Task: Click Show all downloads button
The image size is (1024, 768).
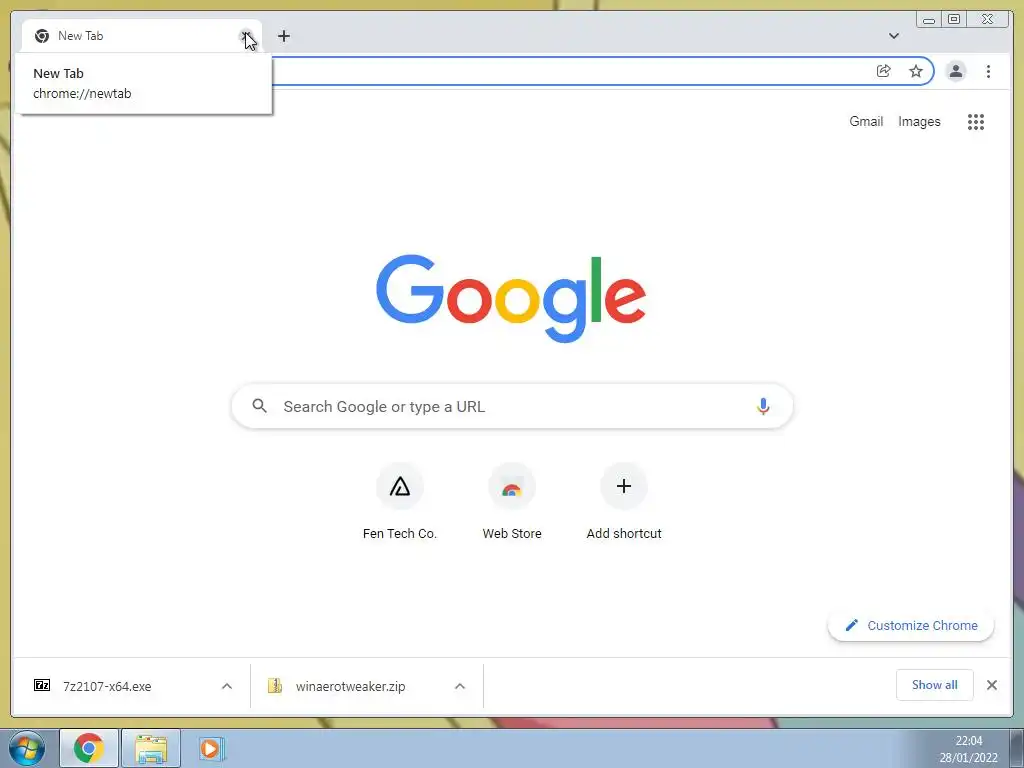Action: coord(935,684)
